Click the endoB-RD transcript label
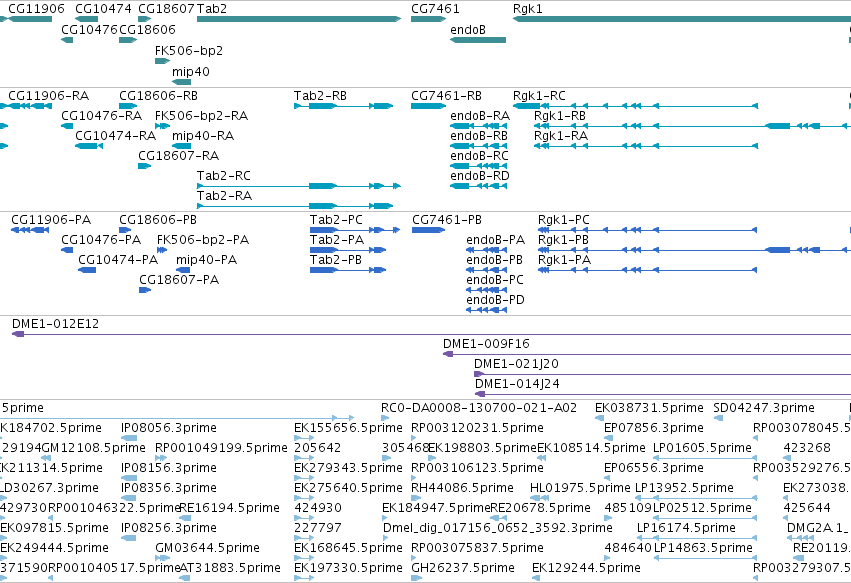Image resolution: width=851 pixels, height=583 pixels. pyautogui.click(x=480, y=176)
